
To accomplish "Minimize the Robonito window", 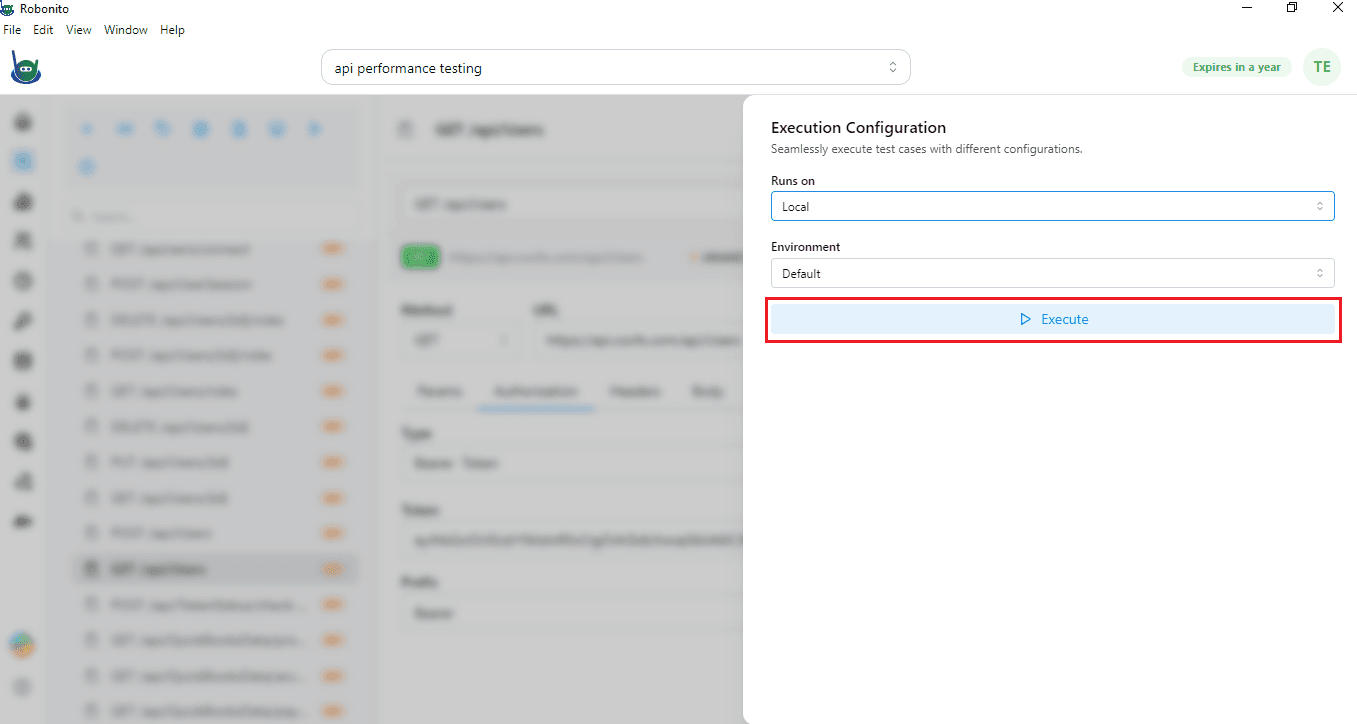I will (x=1247, y=8).
